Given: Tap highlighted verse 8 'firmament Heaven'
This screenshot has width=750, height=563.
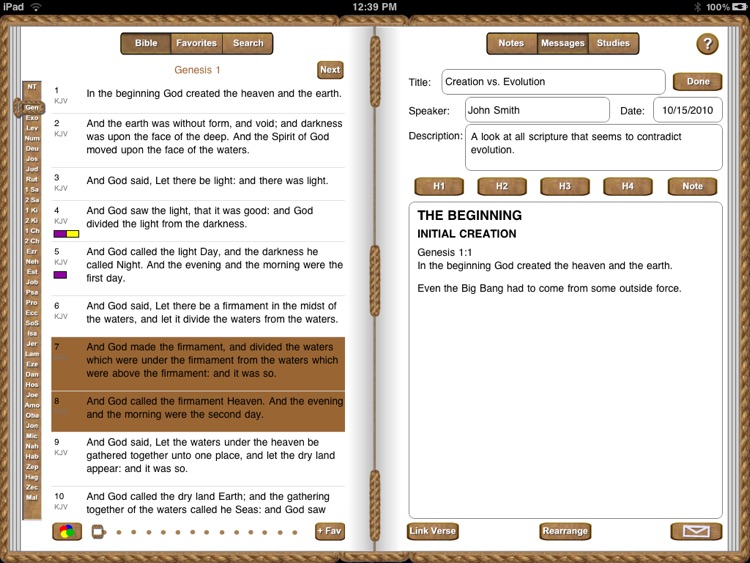Looking at the screenshot, I should 198,412.
